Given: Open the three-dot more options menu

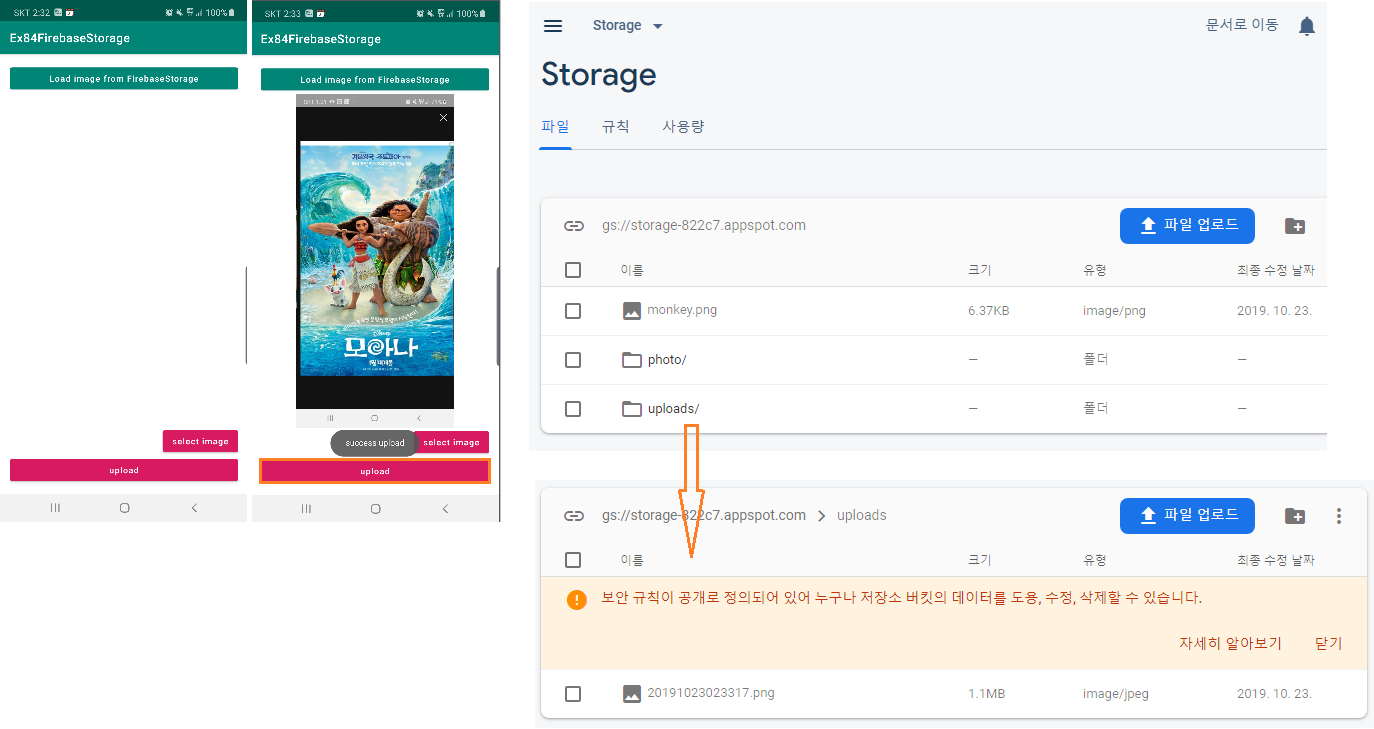Looking at the screenshot, I should [1339, 516].
